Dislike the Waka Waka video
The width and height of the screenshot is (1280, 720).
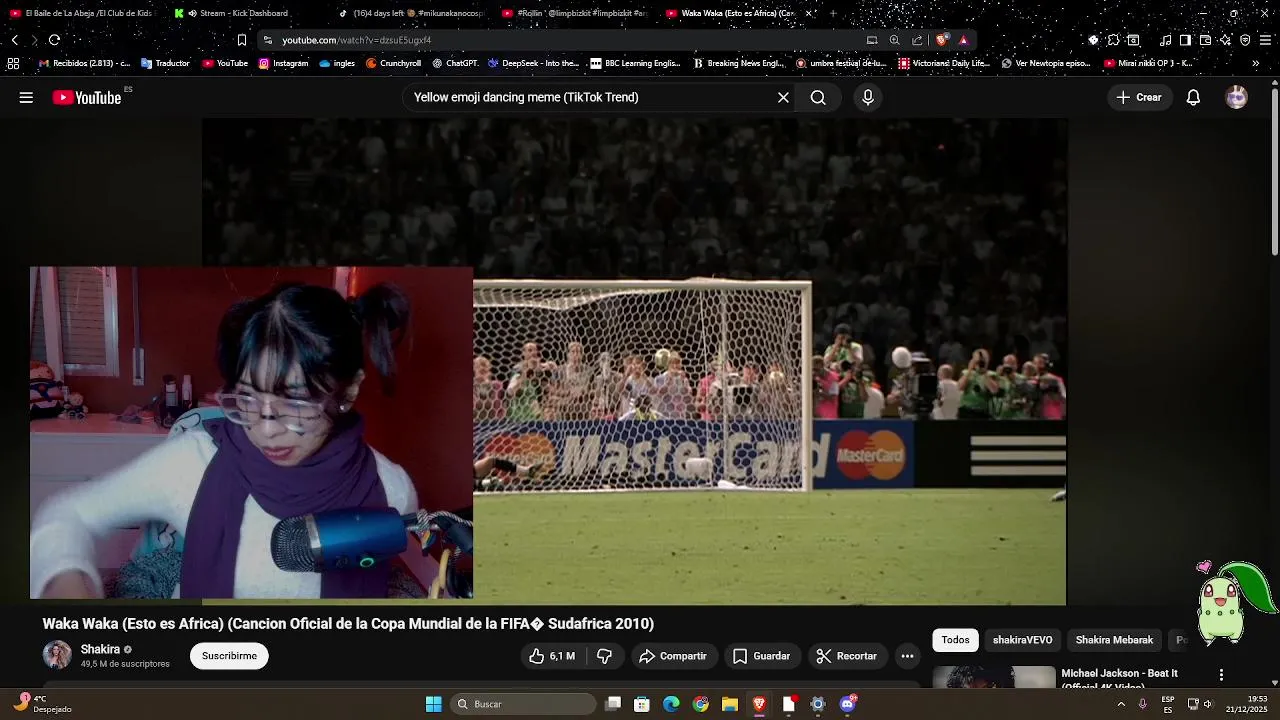[604, 656]
